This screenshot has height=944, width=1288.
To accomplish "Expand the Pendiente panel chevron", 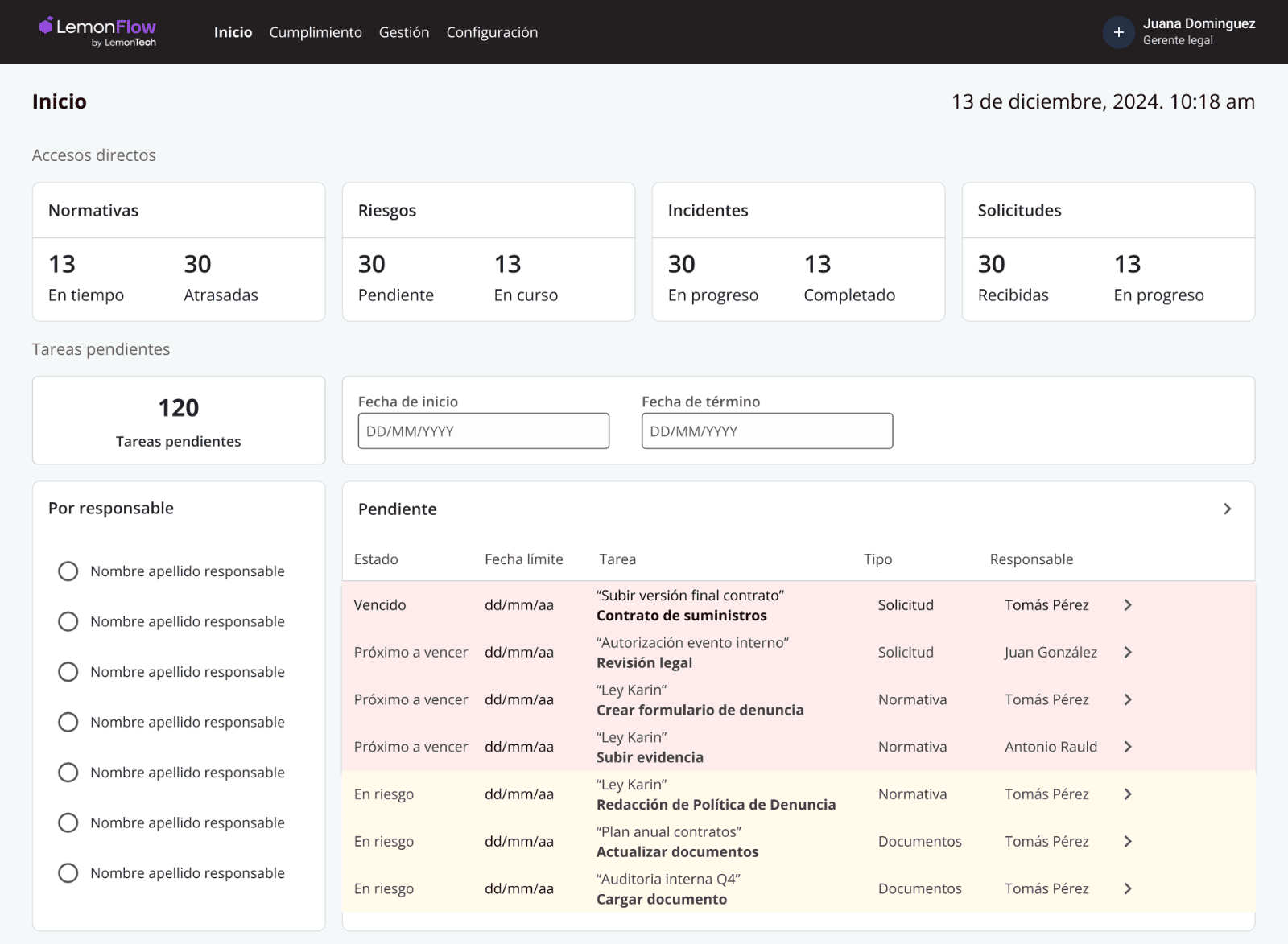I will [1227, 509].
